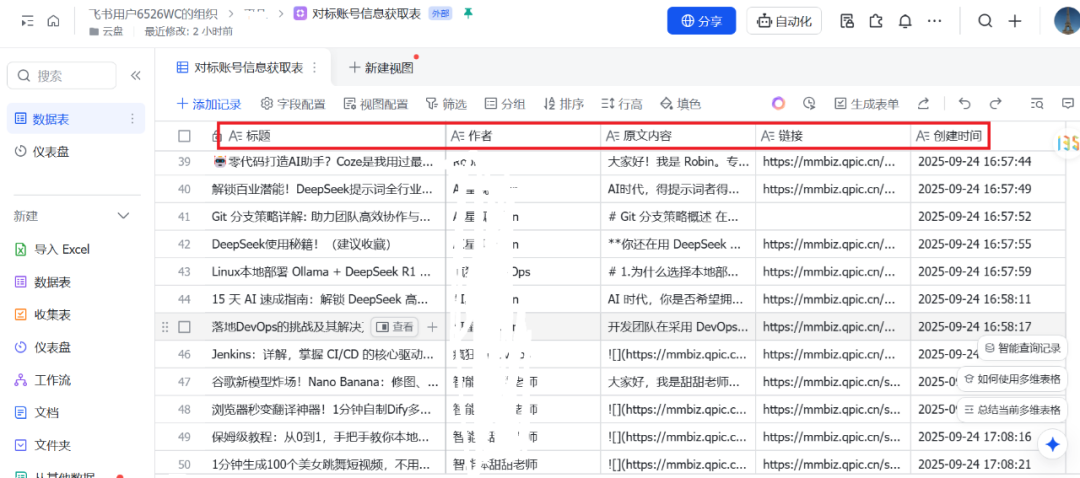1080x478 pixels.
Task: Collapse sidebar with double-chevron icon
Action: point(136,76)
